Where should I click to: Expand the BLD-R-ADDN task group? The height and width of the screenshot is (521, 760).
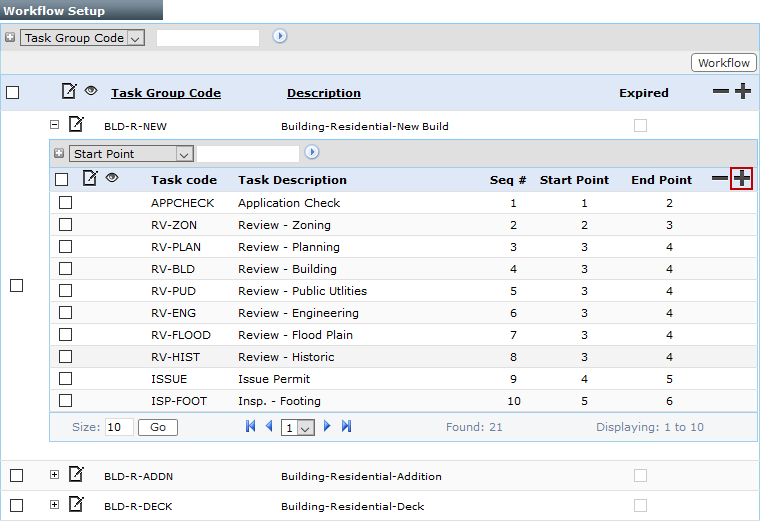[55, 475]
